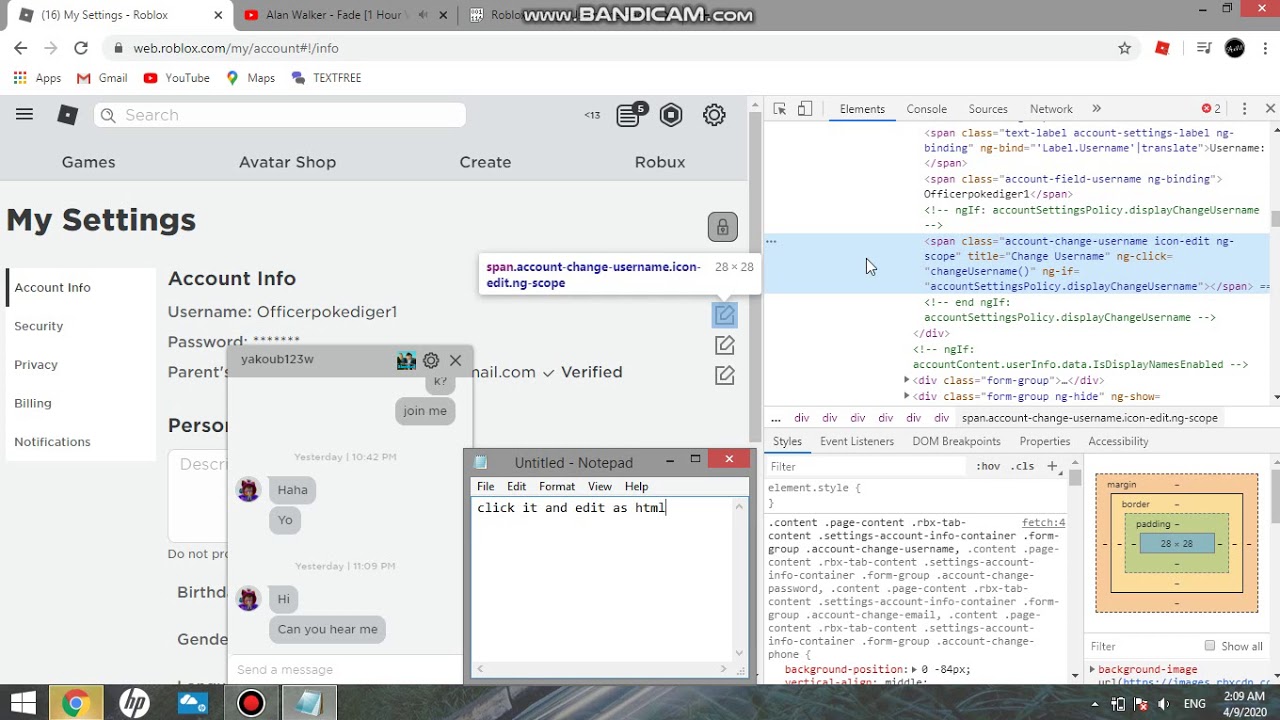Screen dimensions: 1280x720
Task: Switch to the Console tab
Action: (926, 109)
